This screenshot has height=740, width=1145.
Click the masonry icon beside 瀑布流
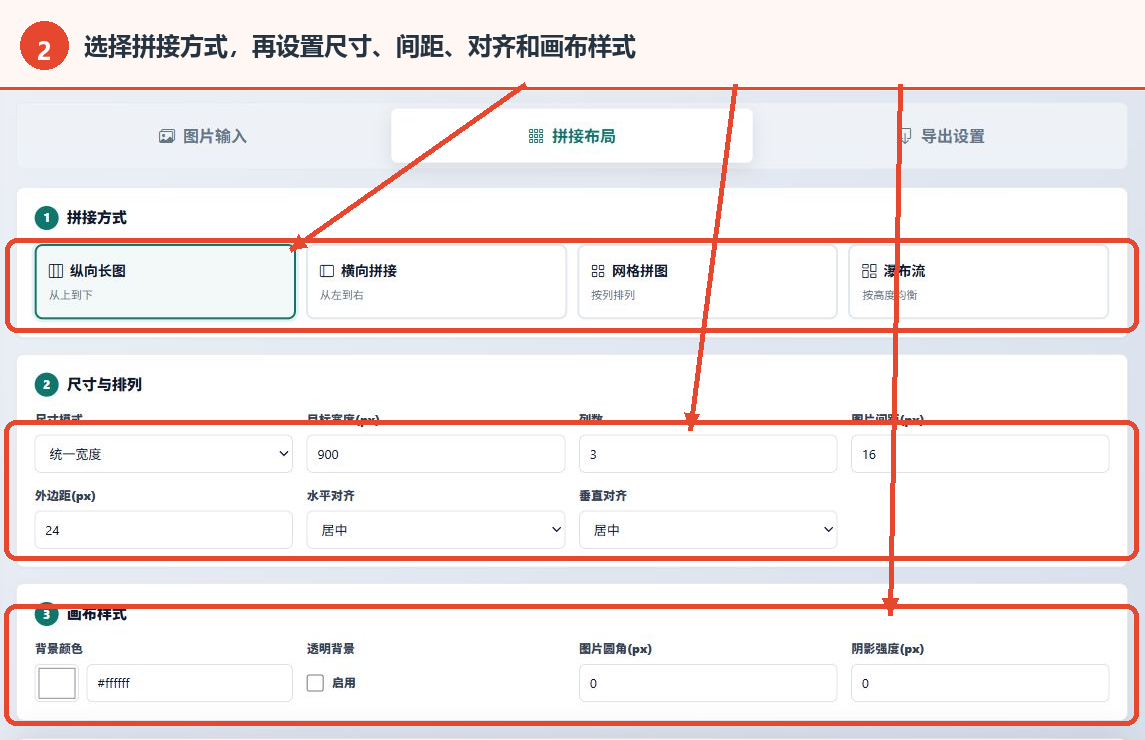tap(869, 271)
